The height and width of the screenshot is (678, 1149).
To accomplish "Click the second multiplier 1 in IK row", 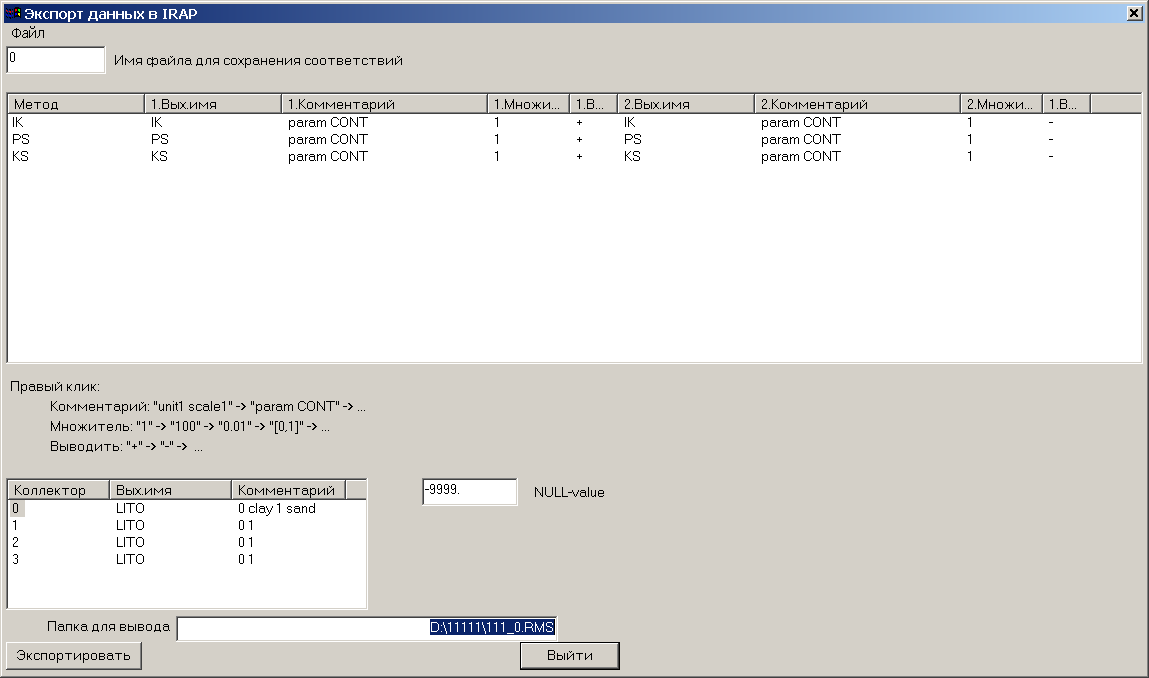I will tap(970, 122).
